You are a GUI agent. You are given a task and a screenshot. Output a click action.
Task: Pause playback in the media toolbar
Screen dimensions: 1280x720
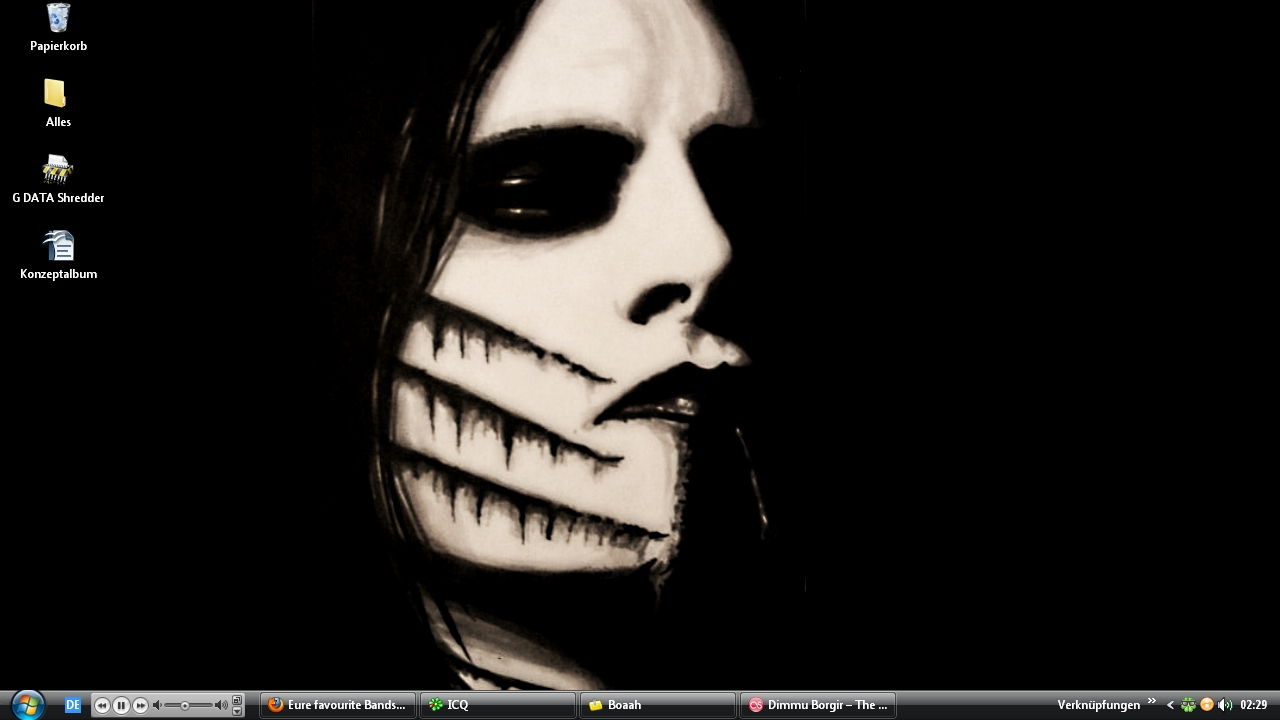[x=121, y=705]
